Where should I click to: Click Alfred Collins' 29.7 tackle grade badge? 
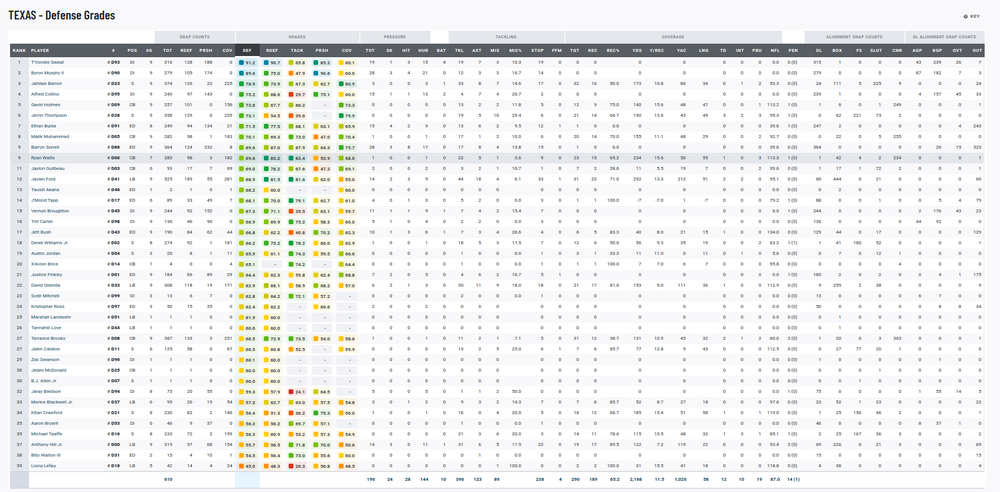(x=298, y=94)
